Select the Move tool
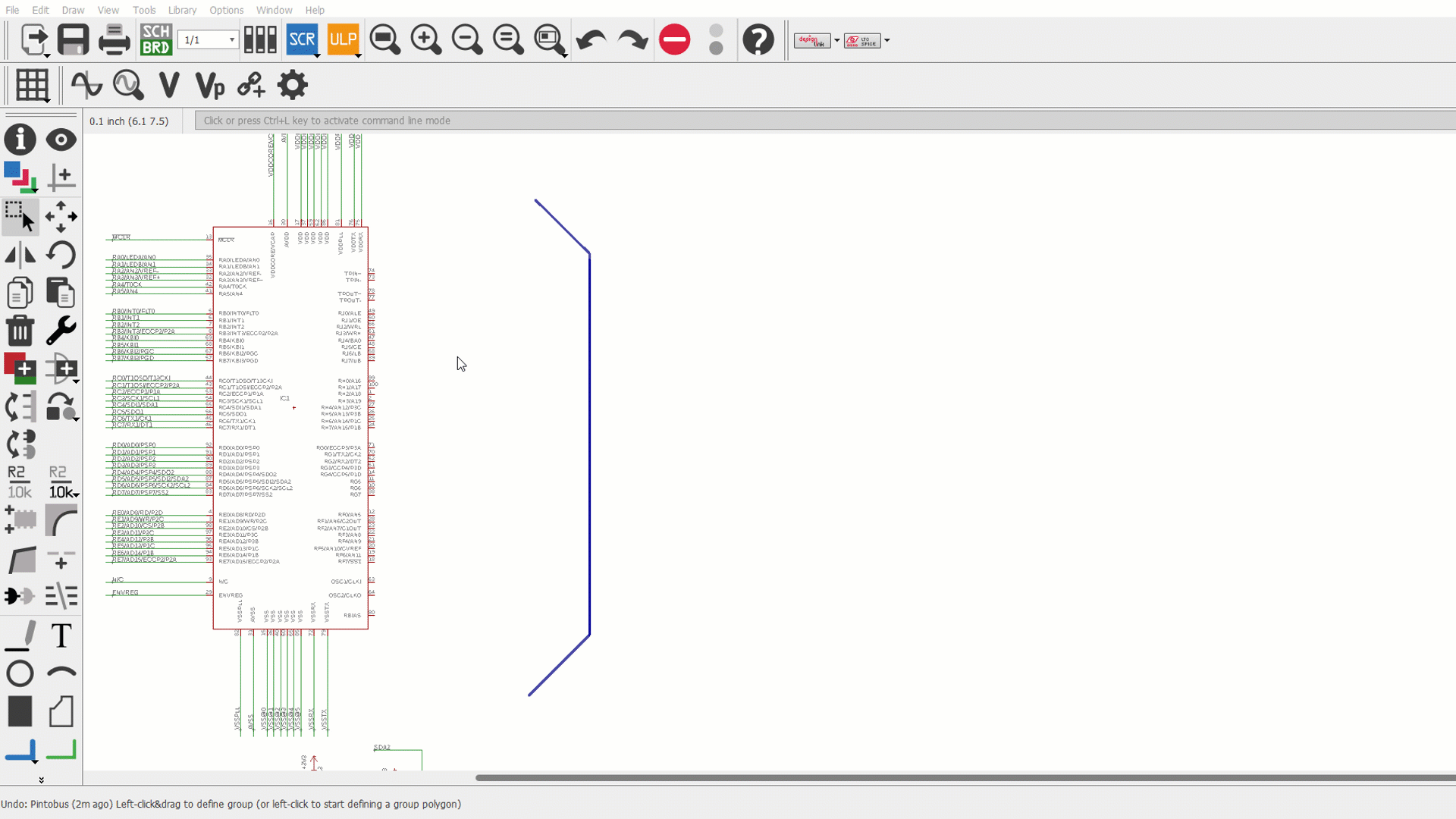This screenshot has width=1456, height=819. point(61,216)
